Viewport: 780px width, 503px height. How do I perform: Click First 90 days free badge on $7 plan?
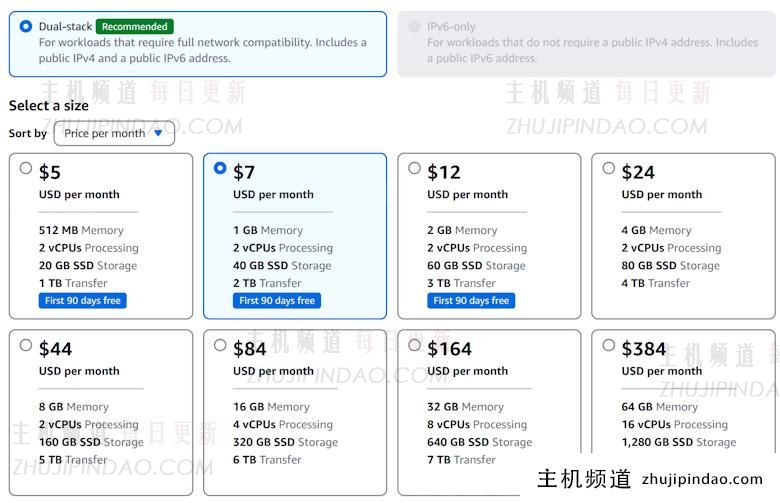click(x=277, y=301)
